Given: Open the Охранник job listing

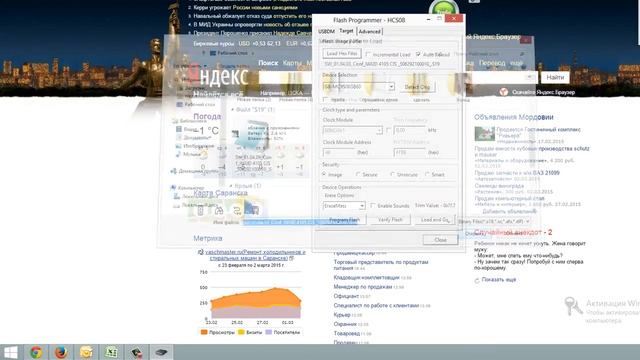Looking at the screenshot, I should point(345,324).
